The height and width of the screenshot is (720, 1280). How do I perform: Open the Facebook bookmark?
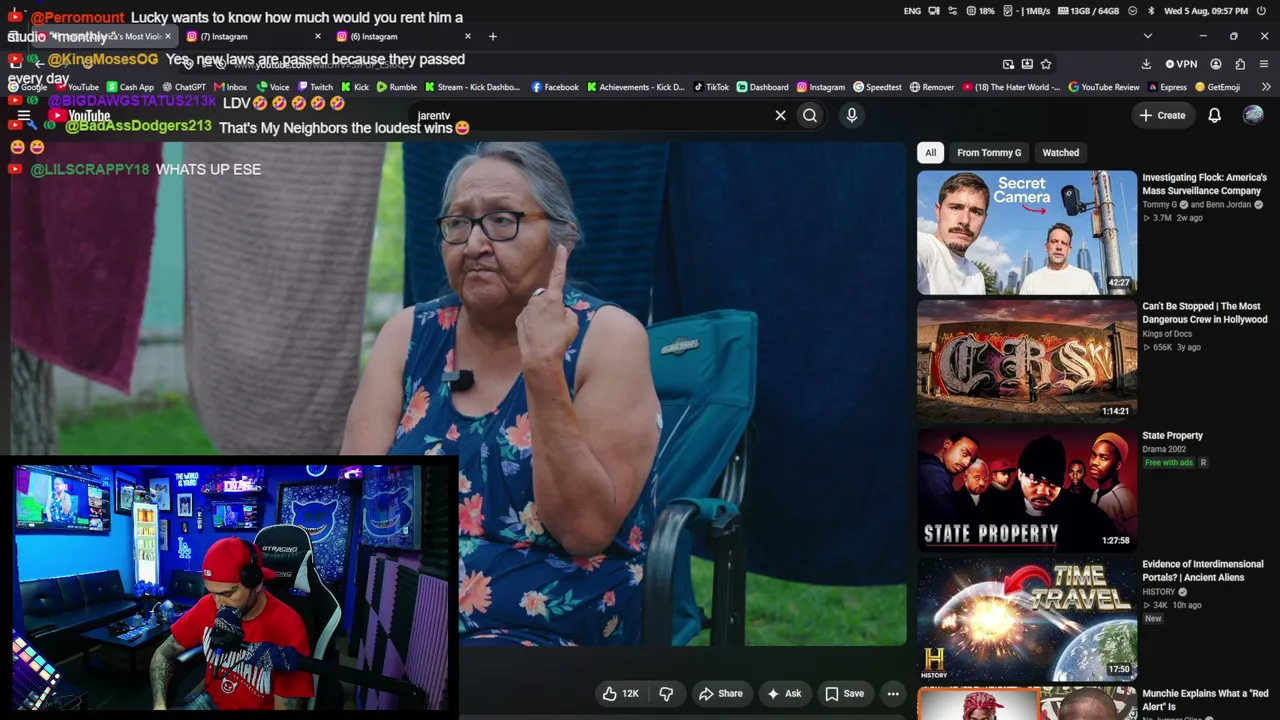pos(555,87)
